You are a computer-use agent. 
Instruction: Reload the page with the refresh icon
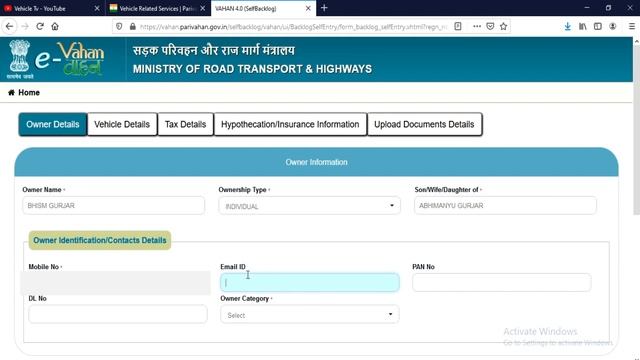pyautogui.click(x=40, y=27)
